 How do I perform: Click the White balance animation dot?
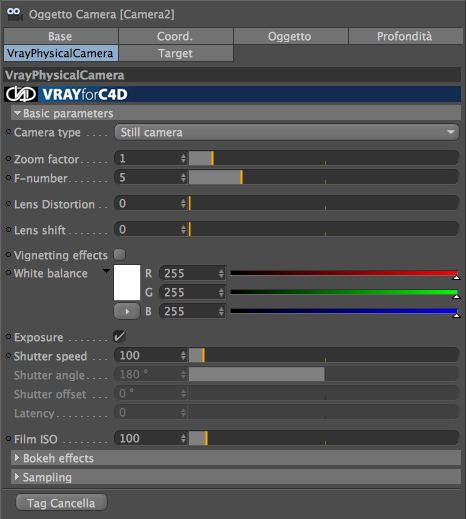pyautogui.click(x=9, y=273)
